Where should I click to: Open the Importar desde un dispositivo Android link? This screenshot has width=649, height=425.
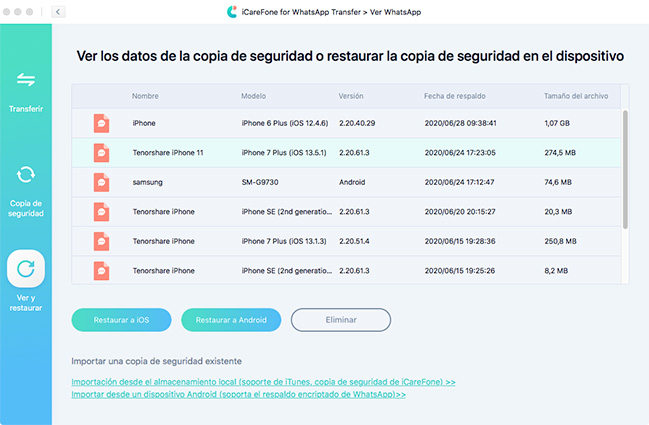[238, 394]
